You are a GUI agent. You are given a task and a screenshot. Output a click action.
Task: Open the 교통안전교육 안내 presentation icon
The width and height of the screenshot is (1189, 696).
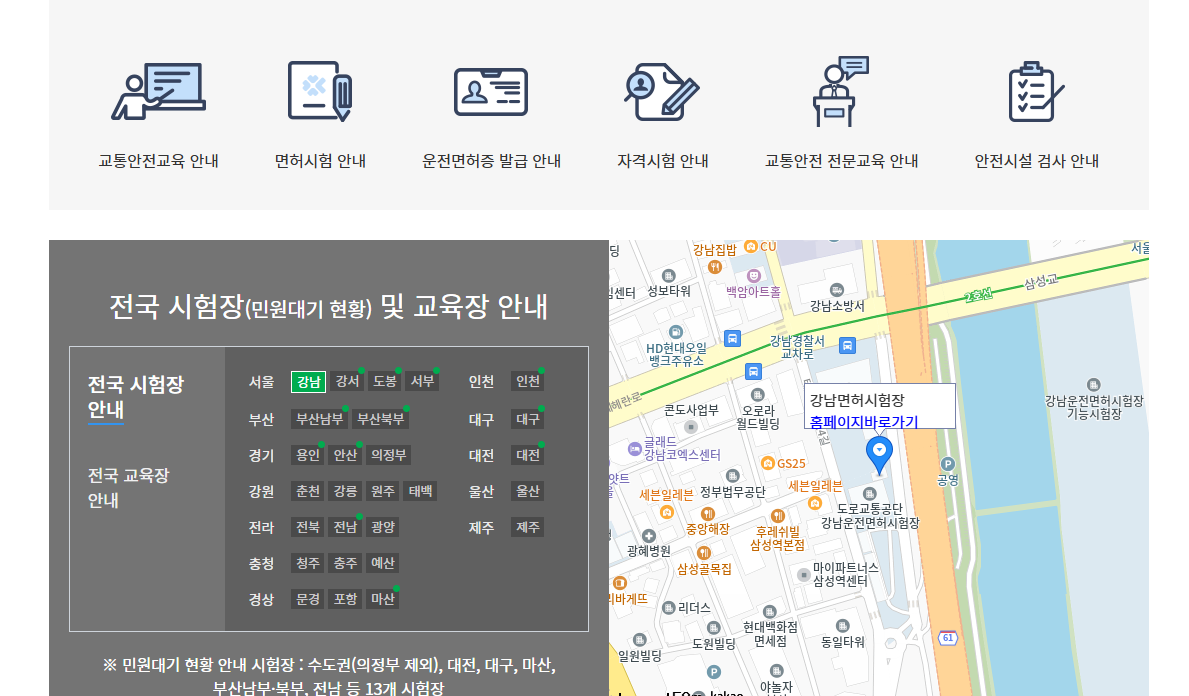pyautogui.click(x=159, y=91)
